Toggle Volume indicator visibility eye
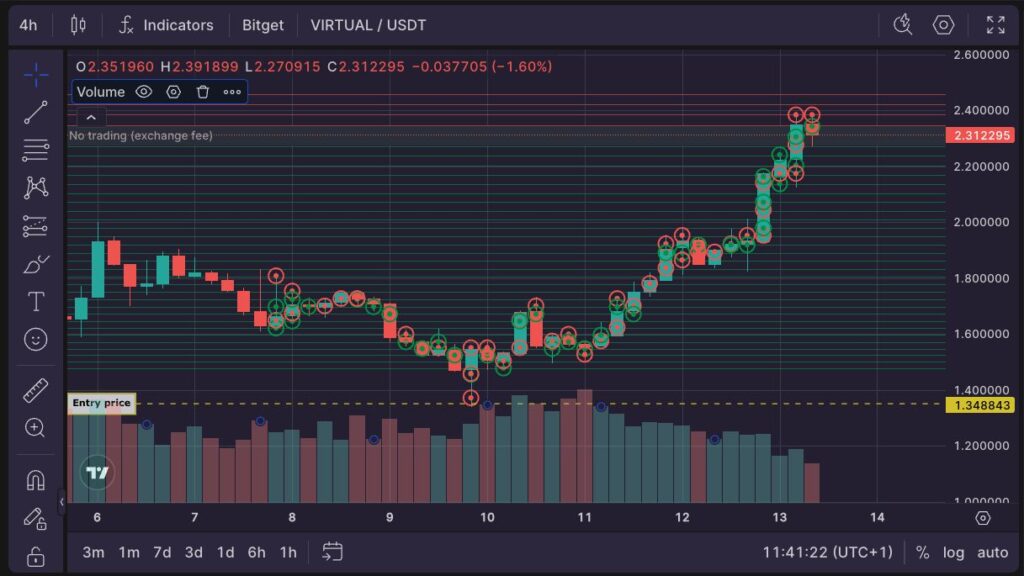Image resolution: width=1024 pixels, height=576 pixels. tap(144, 92)
